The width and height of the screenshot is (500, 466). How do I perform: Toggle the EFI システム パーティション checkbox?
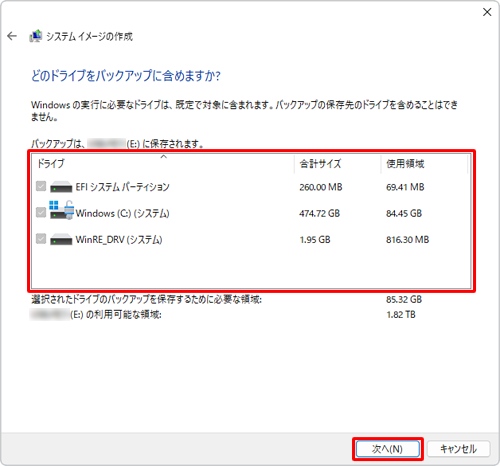point(41,186)
